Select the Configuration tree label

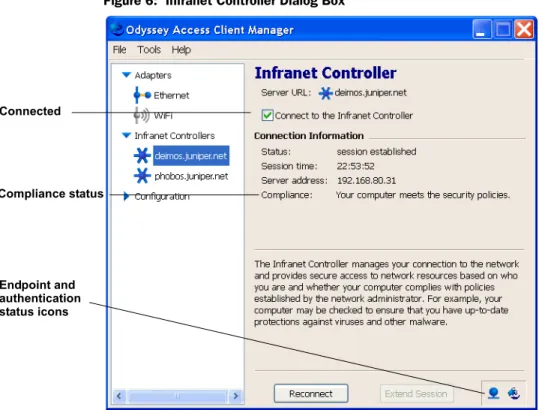coord(162,197)
